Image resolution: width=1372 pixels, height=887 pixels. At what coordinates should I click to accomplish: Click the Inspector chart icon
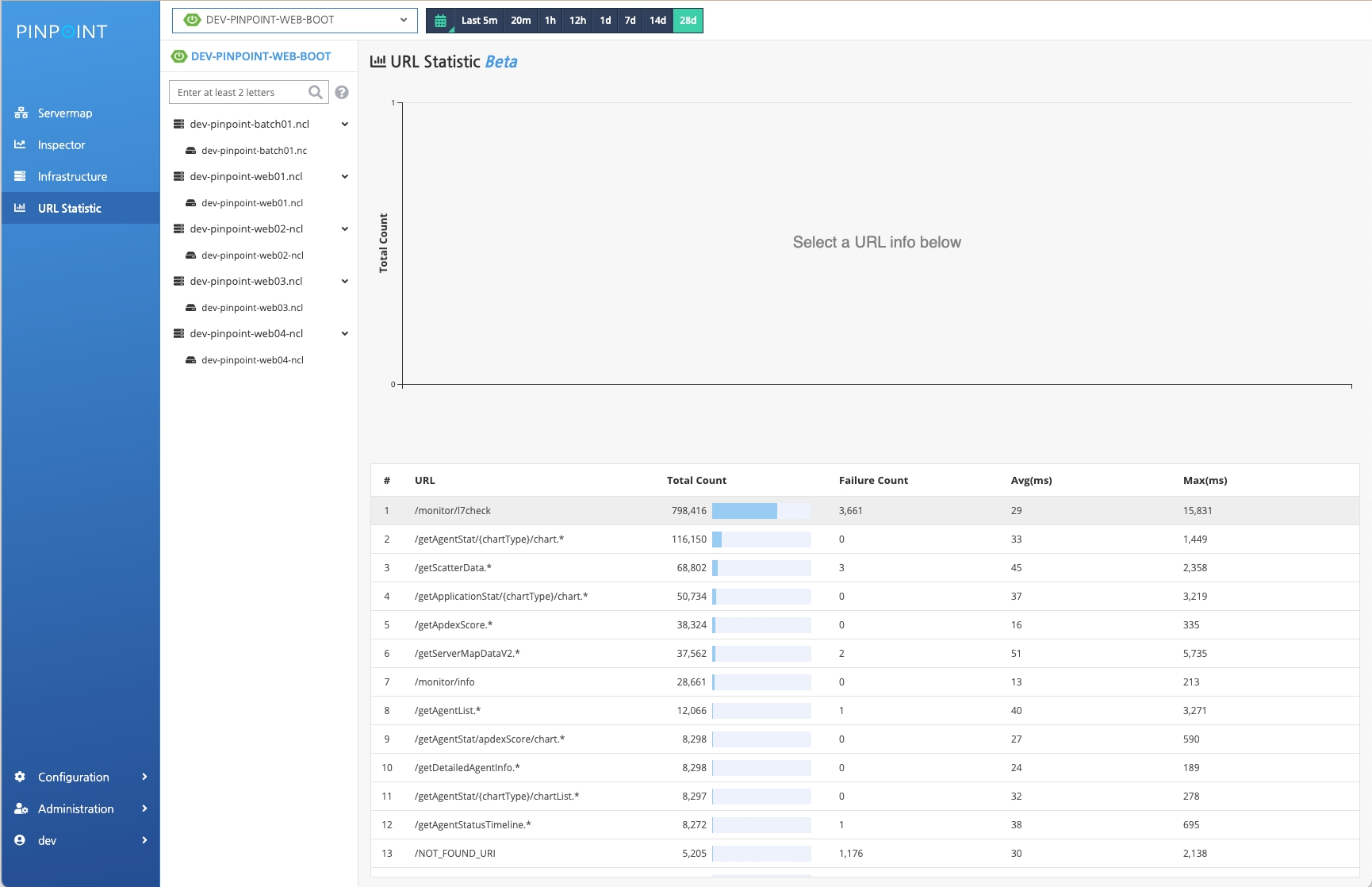click(21, 144)
